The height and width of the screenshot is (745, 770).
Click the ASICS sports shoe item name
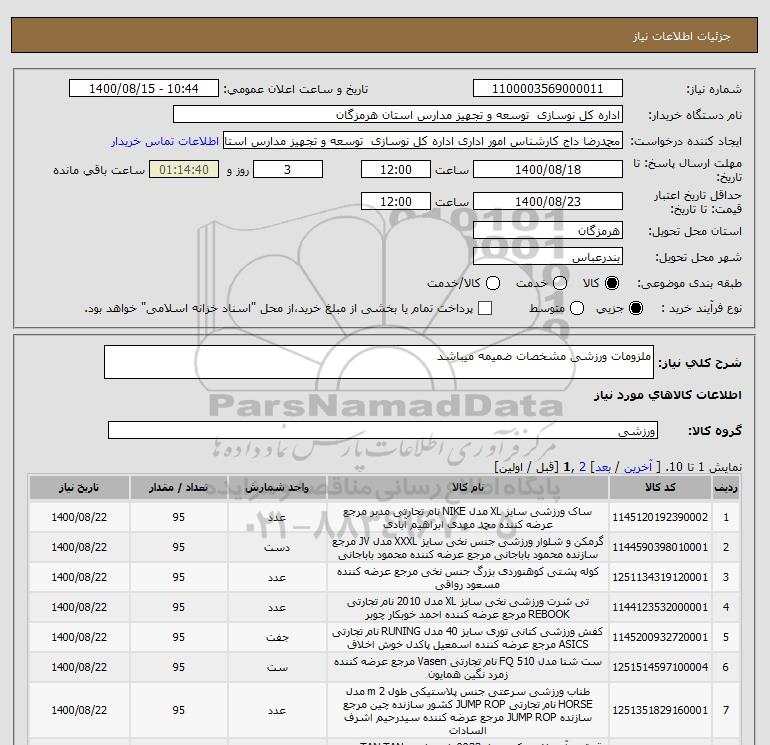point(468,637)
